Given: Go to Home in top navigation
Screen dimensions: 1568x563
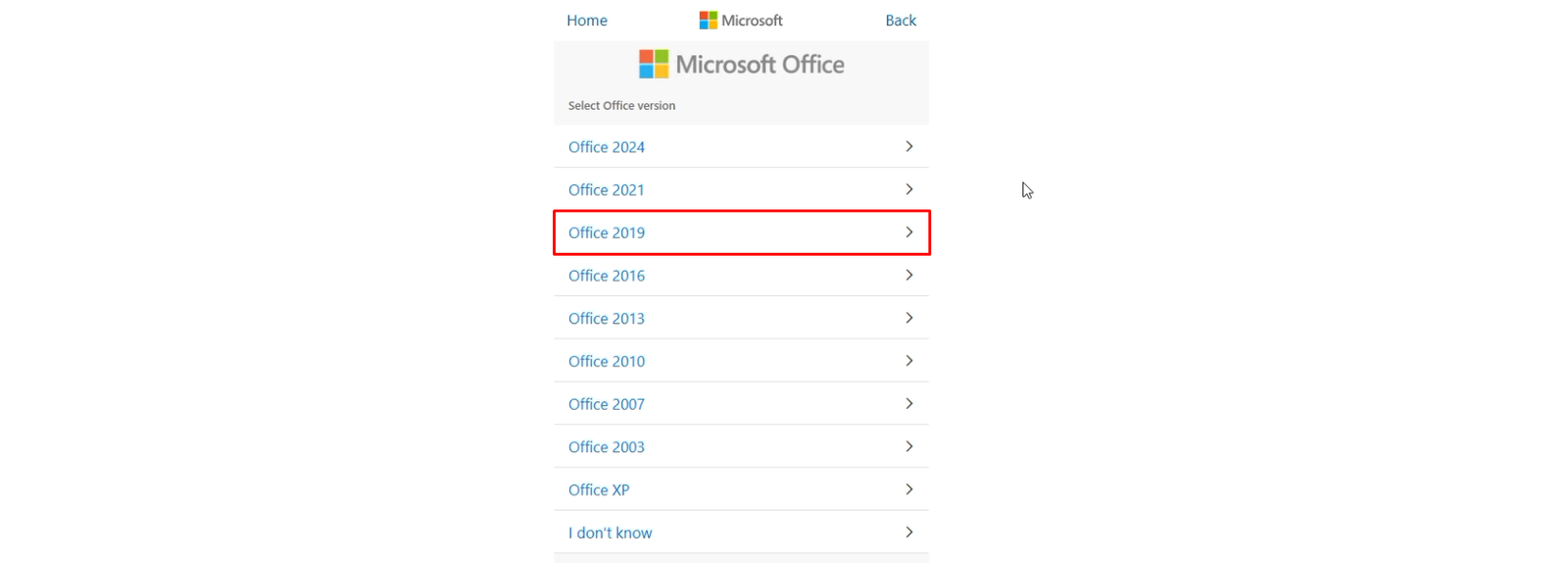Looking at the screenshot, I should click(587, 21).
